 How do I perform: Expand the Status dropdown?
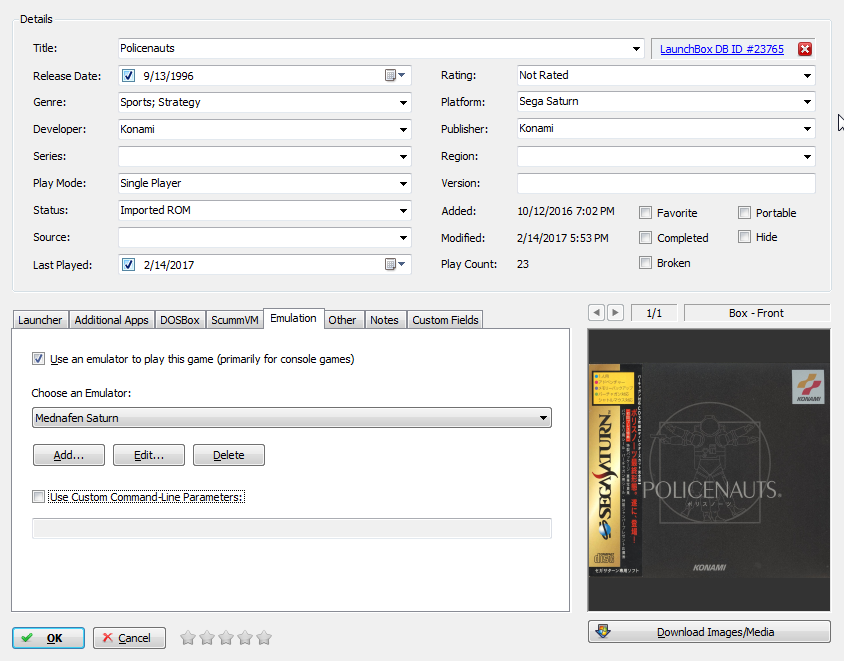tap(403, 210)
